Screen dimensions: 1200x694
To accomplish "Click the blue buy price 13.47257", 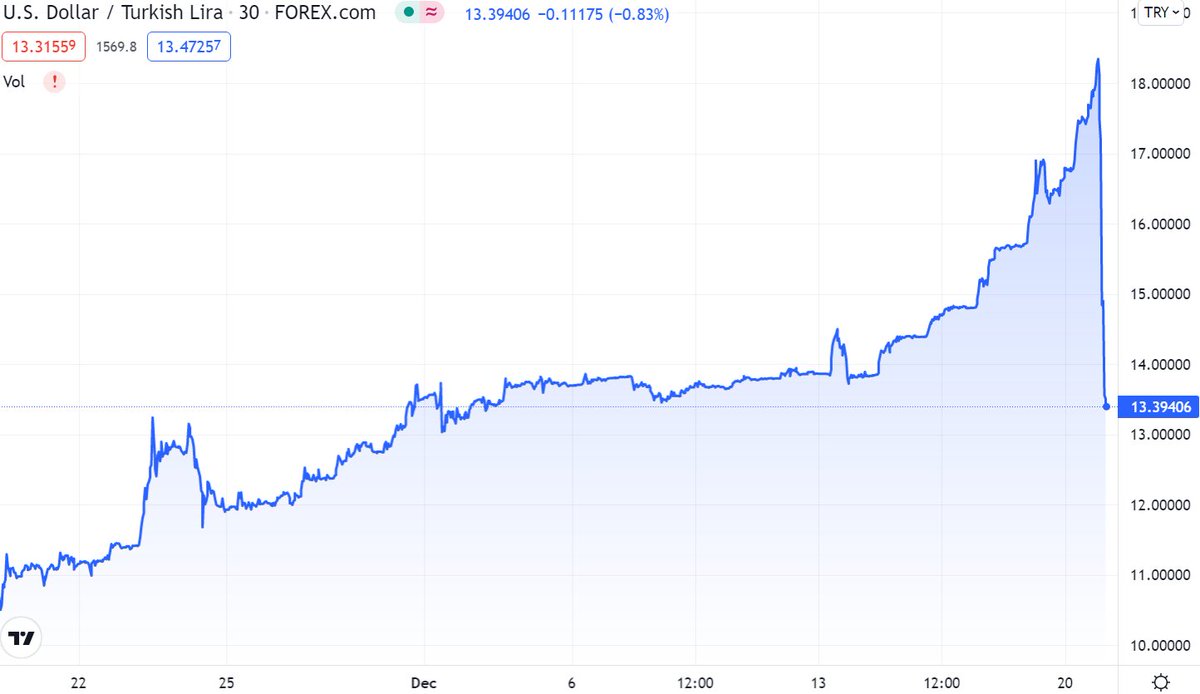I will point(188,46).
